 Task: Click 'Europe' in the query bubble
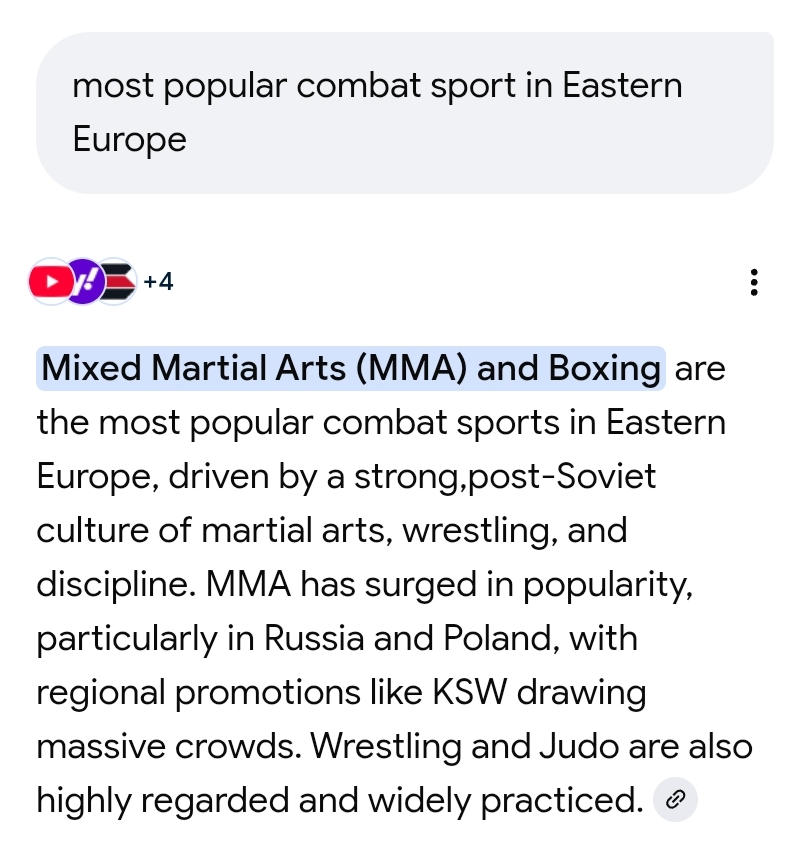(129, 139)
